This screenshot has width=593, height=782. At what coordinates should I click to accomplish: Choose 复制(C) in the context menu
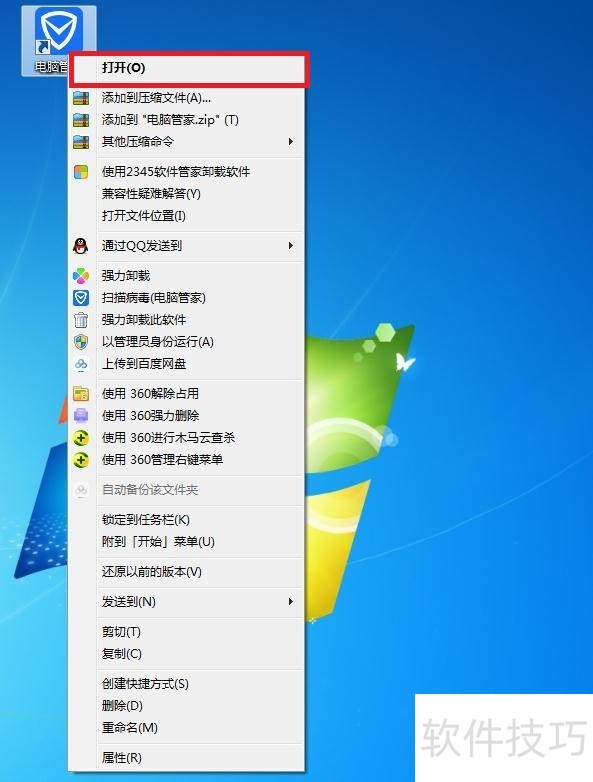pos(187,654)
